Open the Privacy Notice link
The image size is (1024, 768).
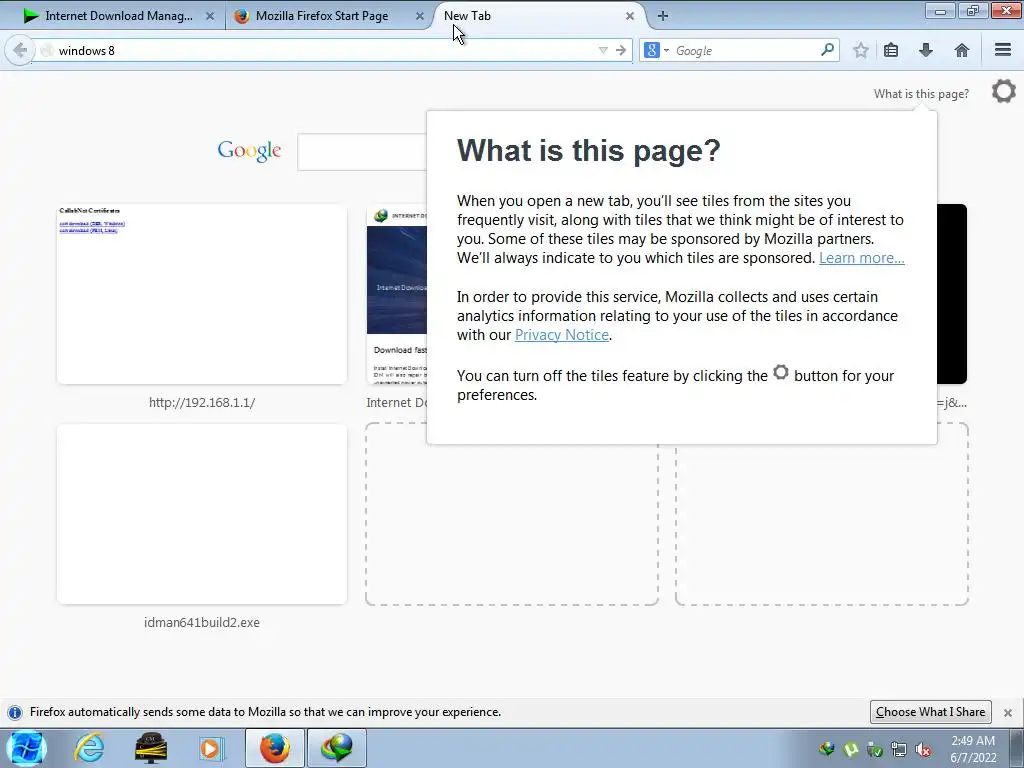562,335
